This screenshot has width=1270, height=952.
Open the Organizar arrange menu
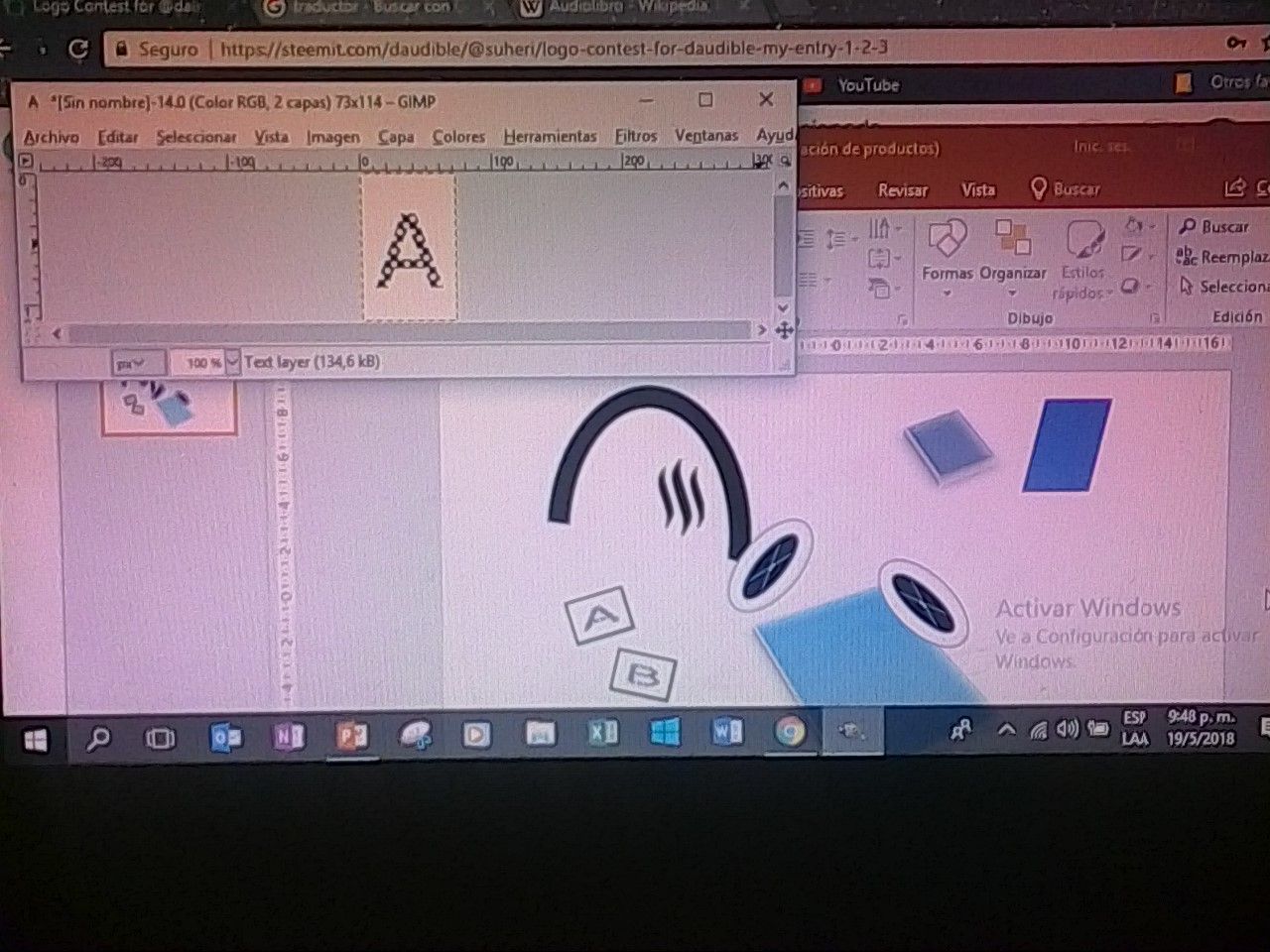pyautogui.click(x=1012, y=255)
